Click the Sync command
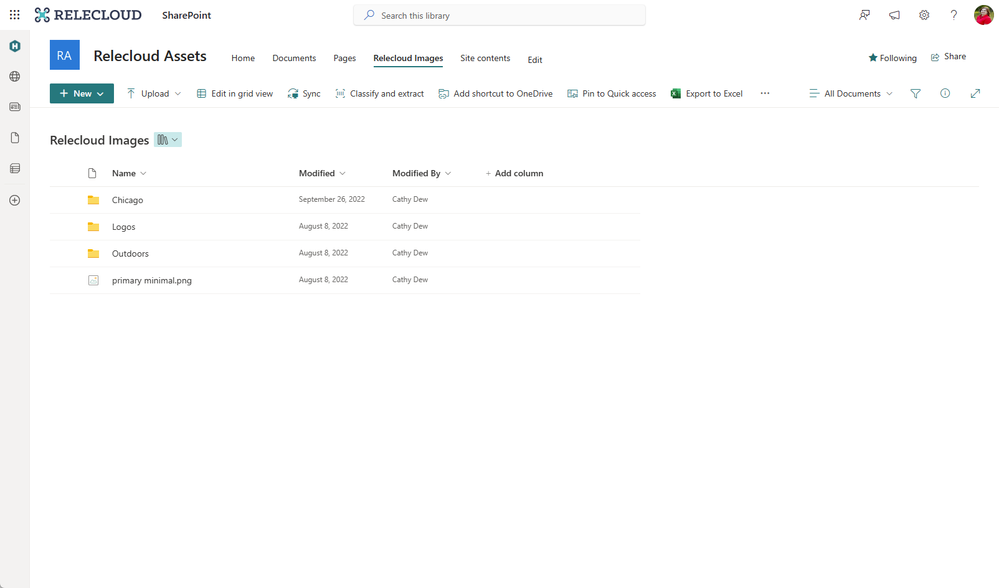The height and width of the screenshot is (588, 999). [304, 94]
